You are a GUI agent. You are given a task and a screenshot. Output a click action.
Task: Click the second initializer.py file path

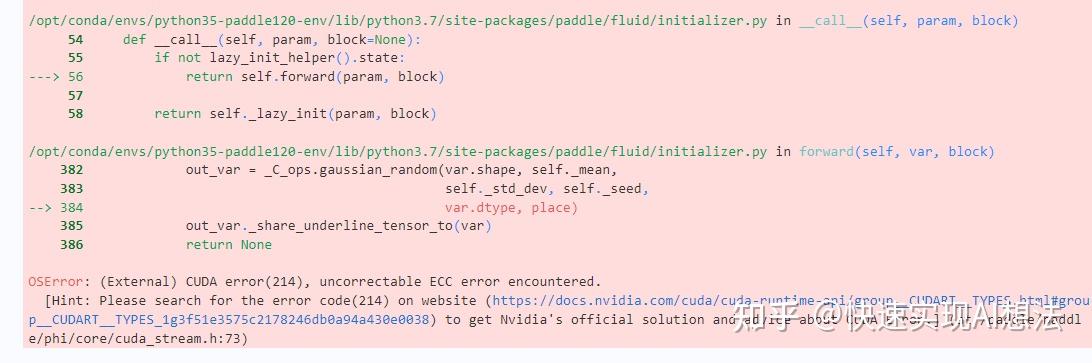coord(398,152)
